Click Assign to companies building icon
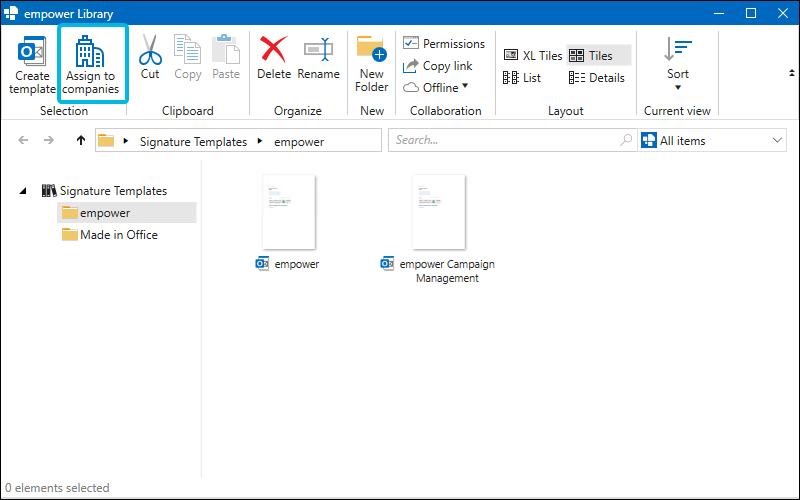 90,51
